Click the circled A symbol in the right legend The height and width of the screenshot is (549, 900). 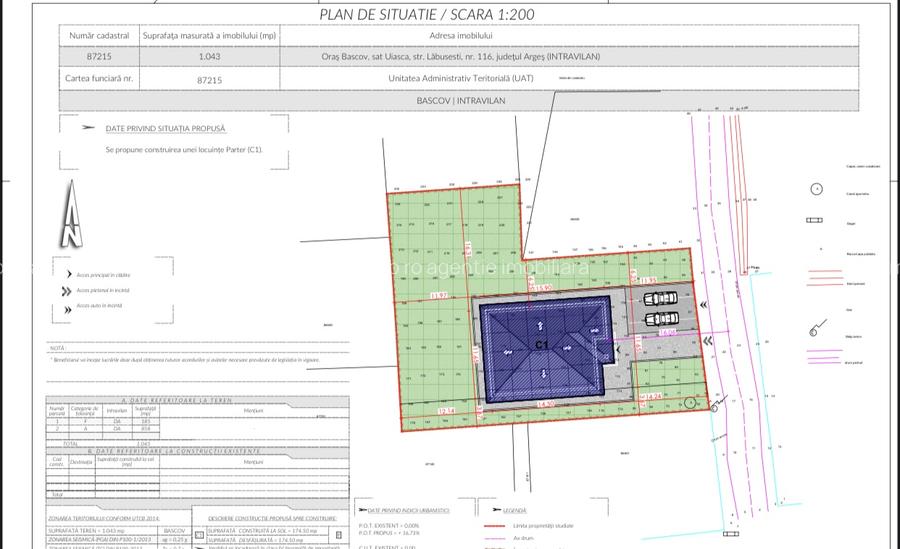(x=816, y=189)
